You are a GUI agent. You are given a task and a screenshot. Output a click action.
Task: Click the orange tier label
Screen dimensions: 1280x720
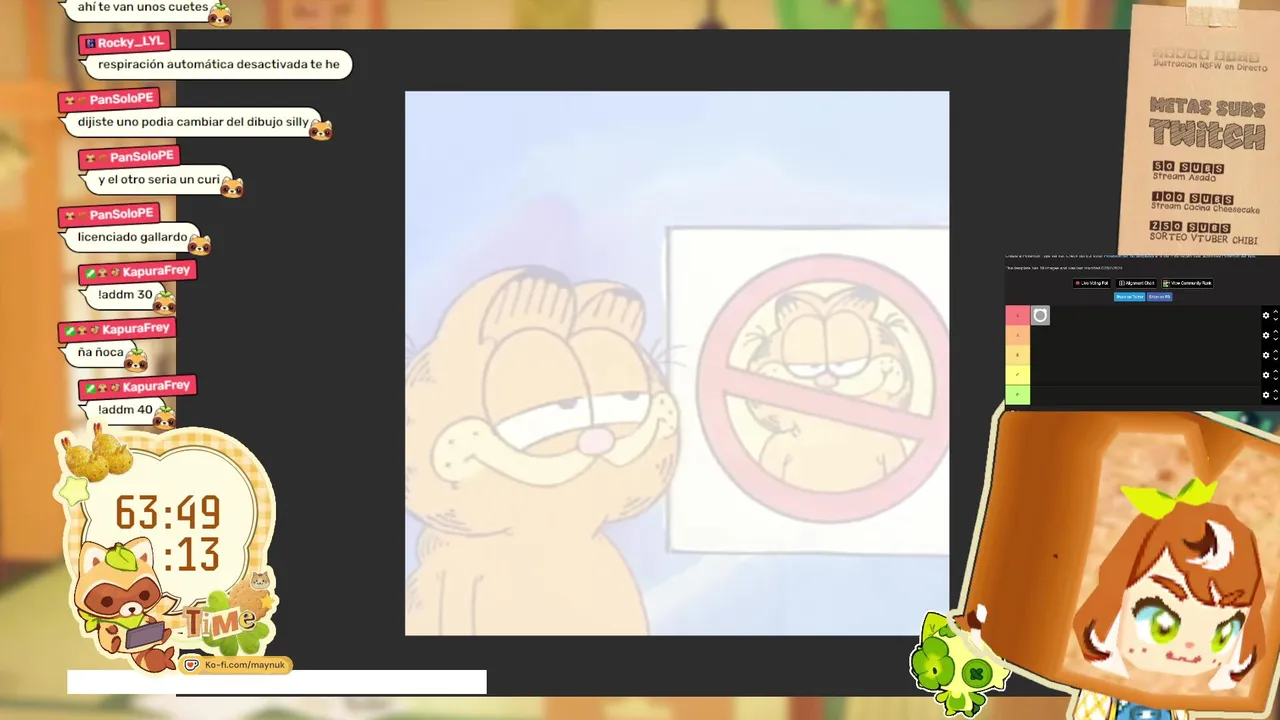(x=1017, y=335)
